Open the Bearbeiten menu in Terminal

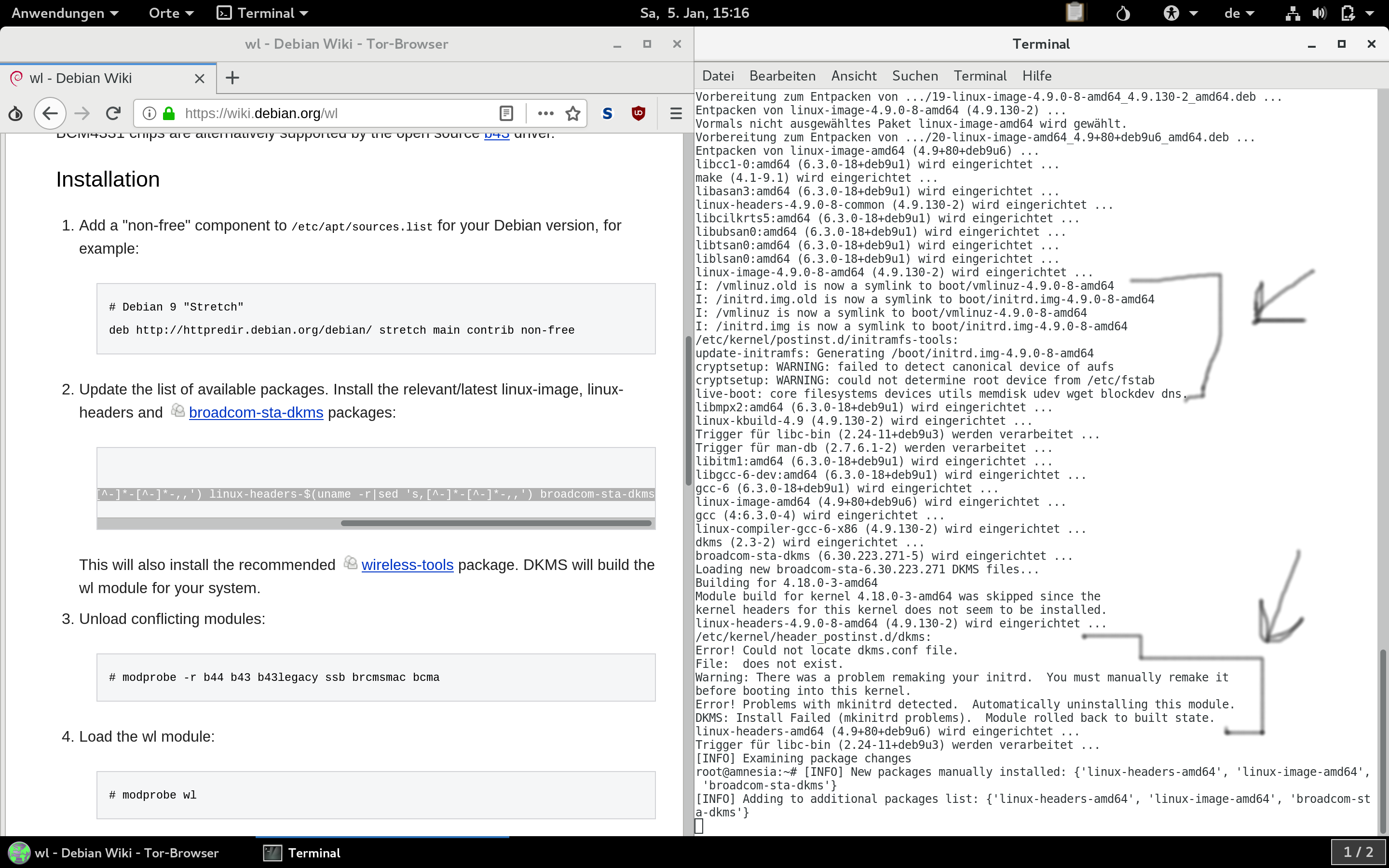click(x=782, y=76)
